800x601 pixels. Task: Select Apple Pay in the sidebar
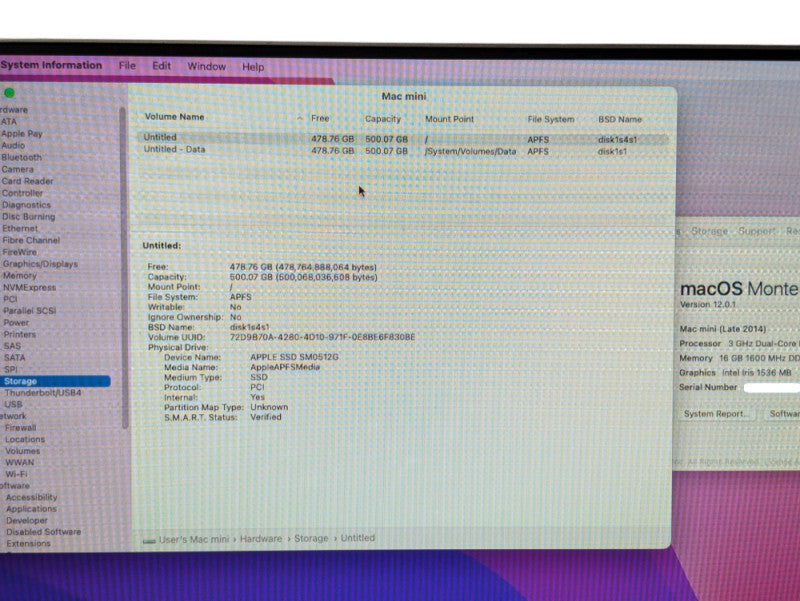tap(21, 133)
